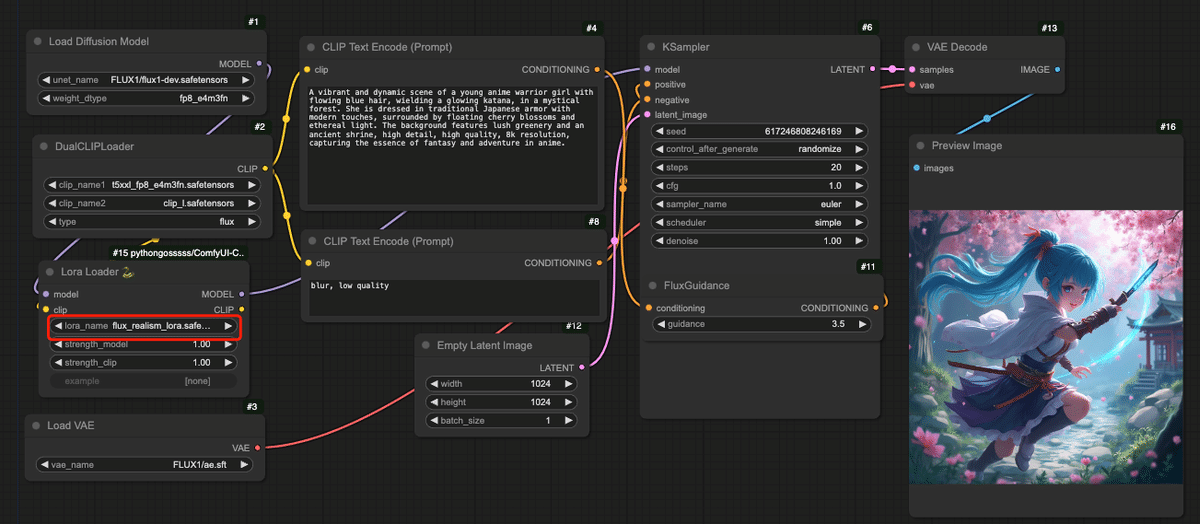Click the guidance value field in FluxGuidance
The image size is (1200, 524).
pos(760,324)
